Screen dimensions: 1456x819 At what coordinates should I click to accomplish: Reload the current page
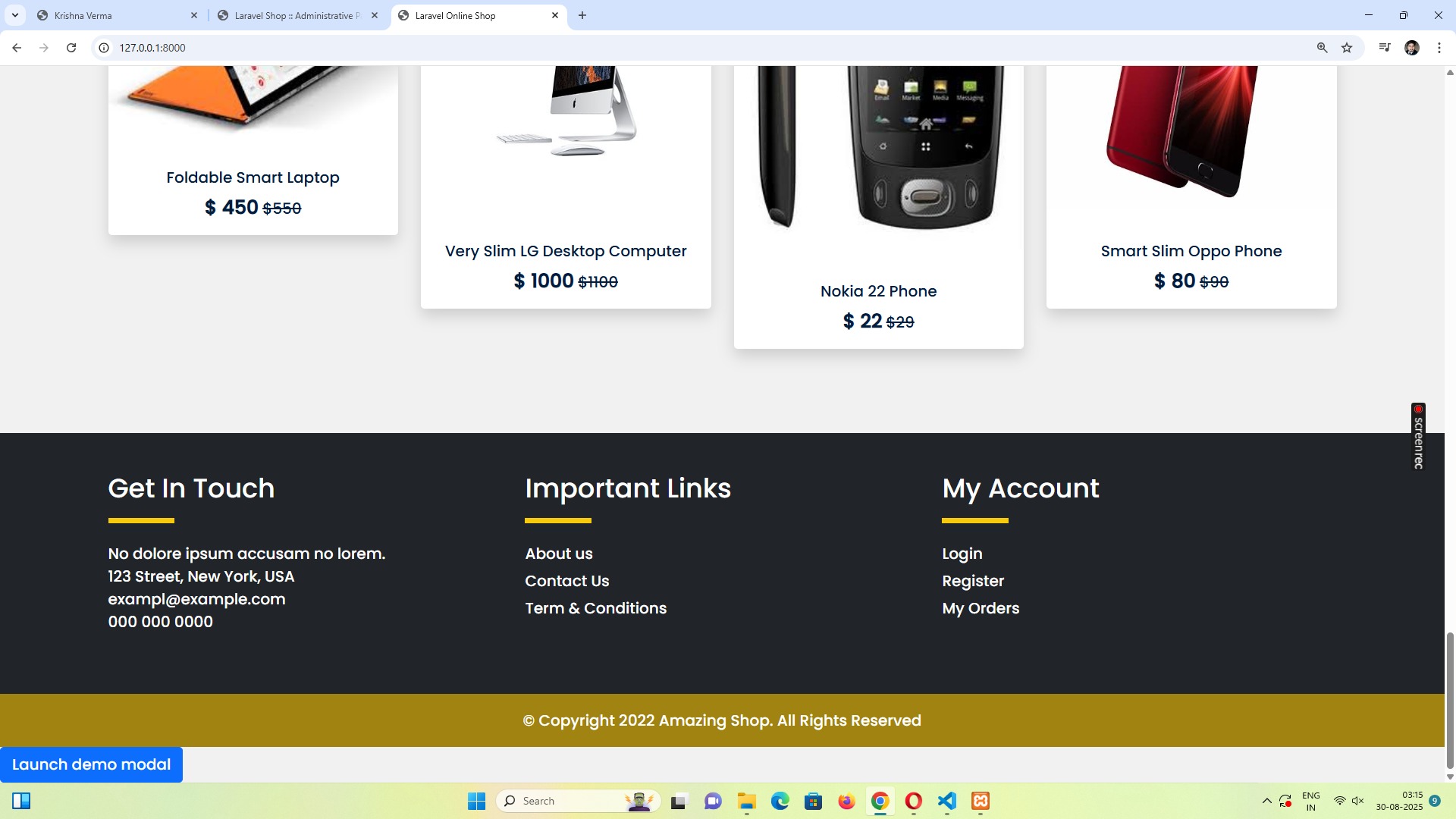coord(71,48)
